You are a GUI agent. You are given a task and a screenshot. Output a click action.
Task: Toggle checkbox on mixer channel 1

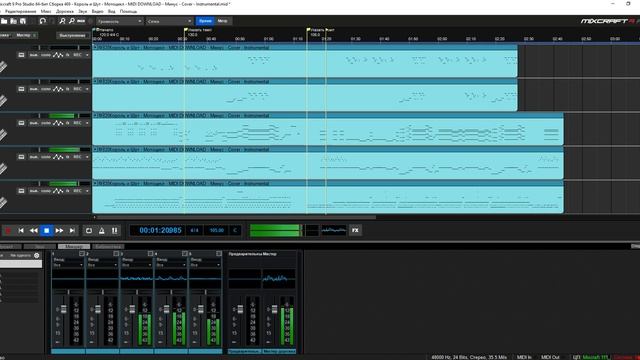pos(82,254)
